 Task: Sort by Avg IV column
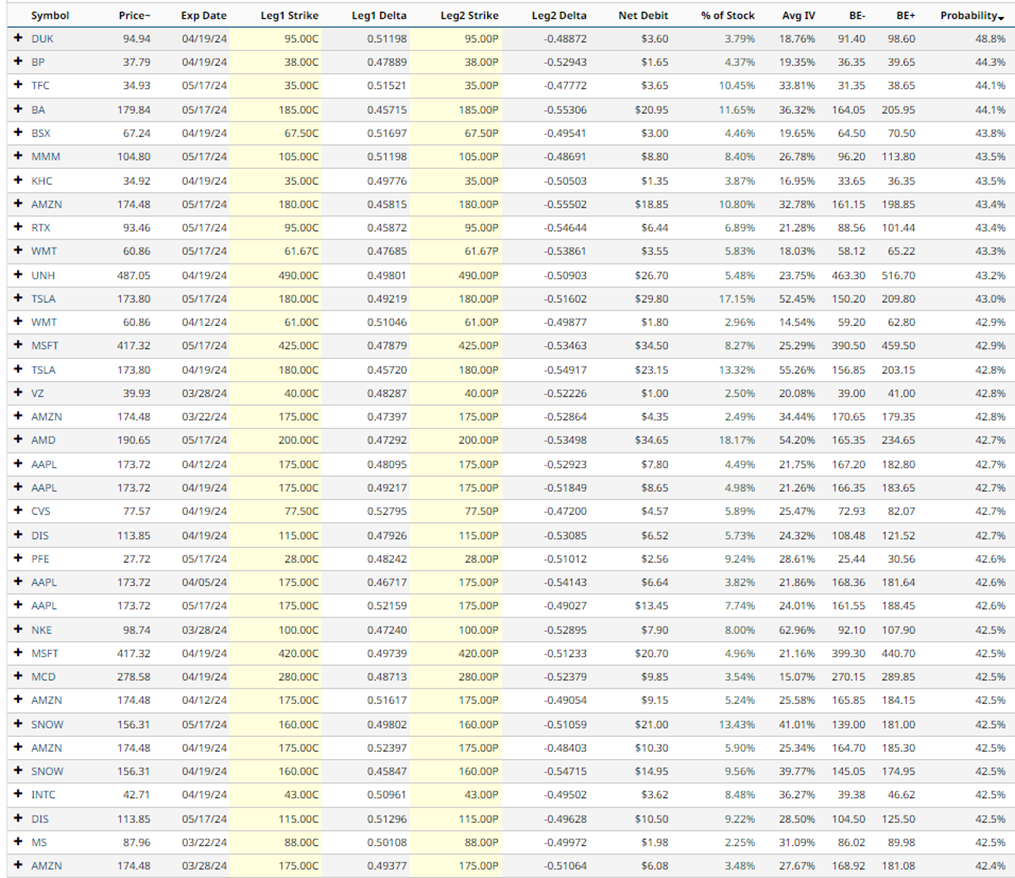tap(798, 16)
